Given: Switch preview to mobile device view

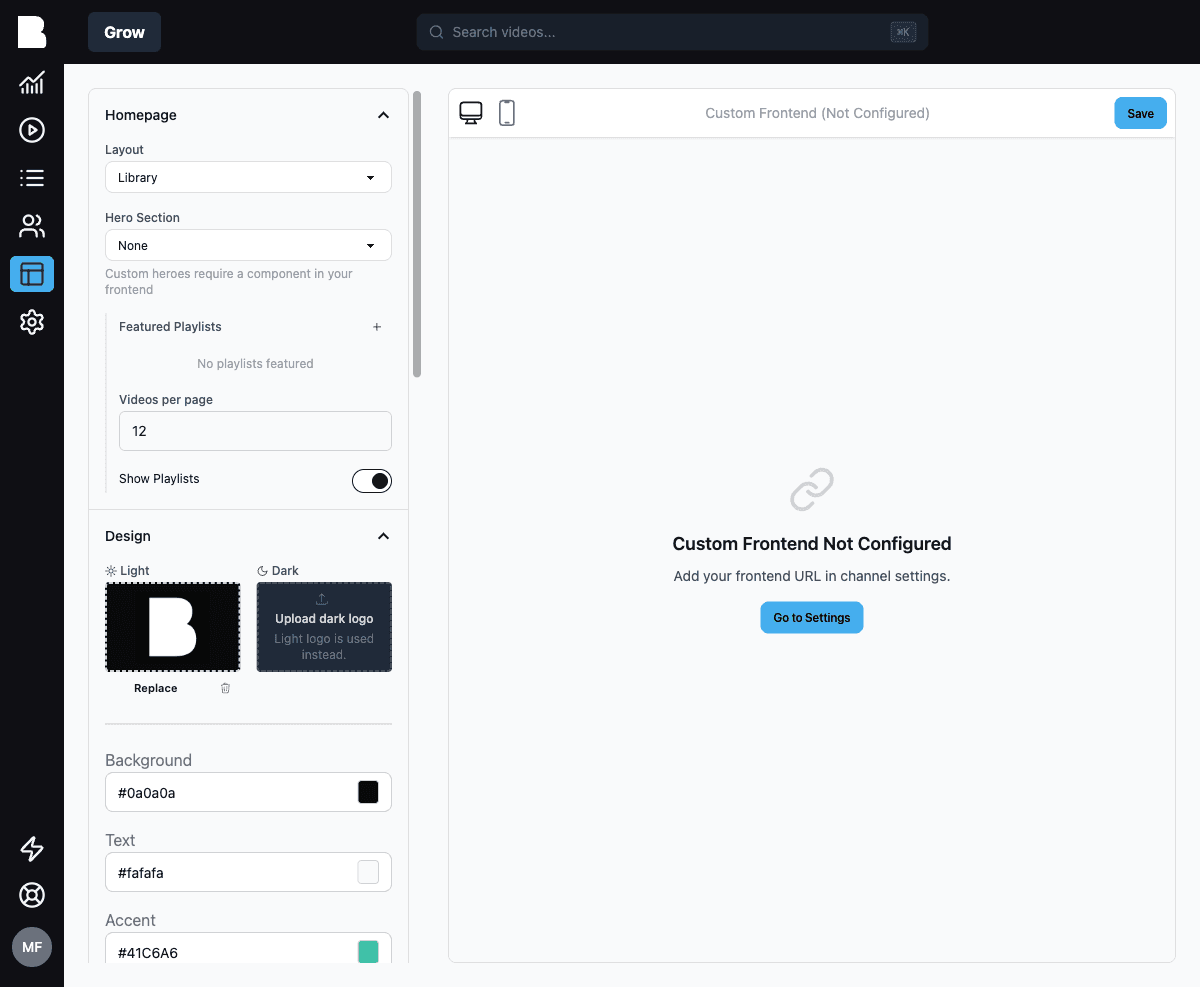Looking at the screenshot, I should coord(507,113).
